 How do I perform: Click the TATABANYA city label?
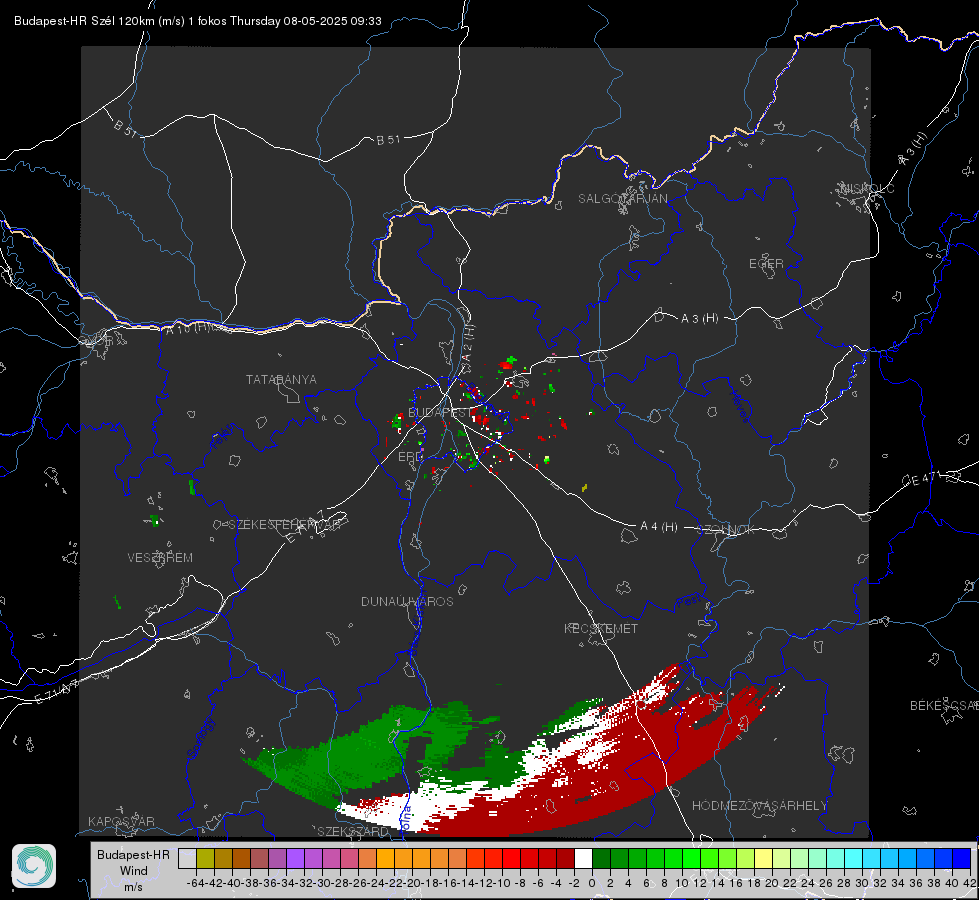click(x=281, y=380)
